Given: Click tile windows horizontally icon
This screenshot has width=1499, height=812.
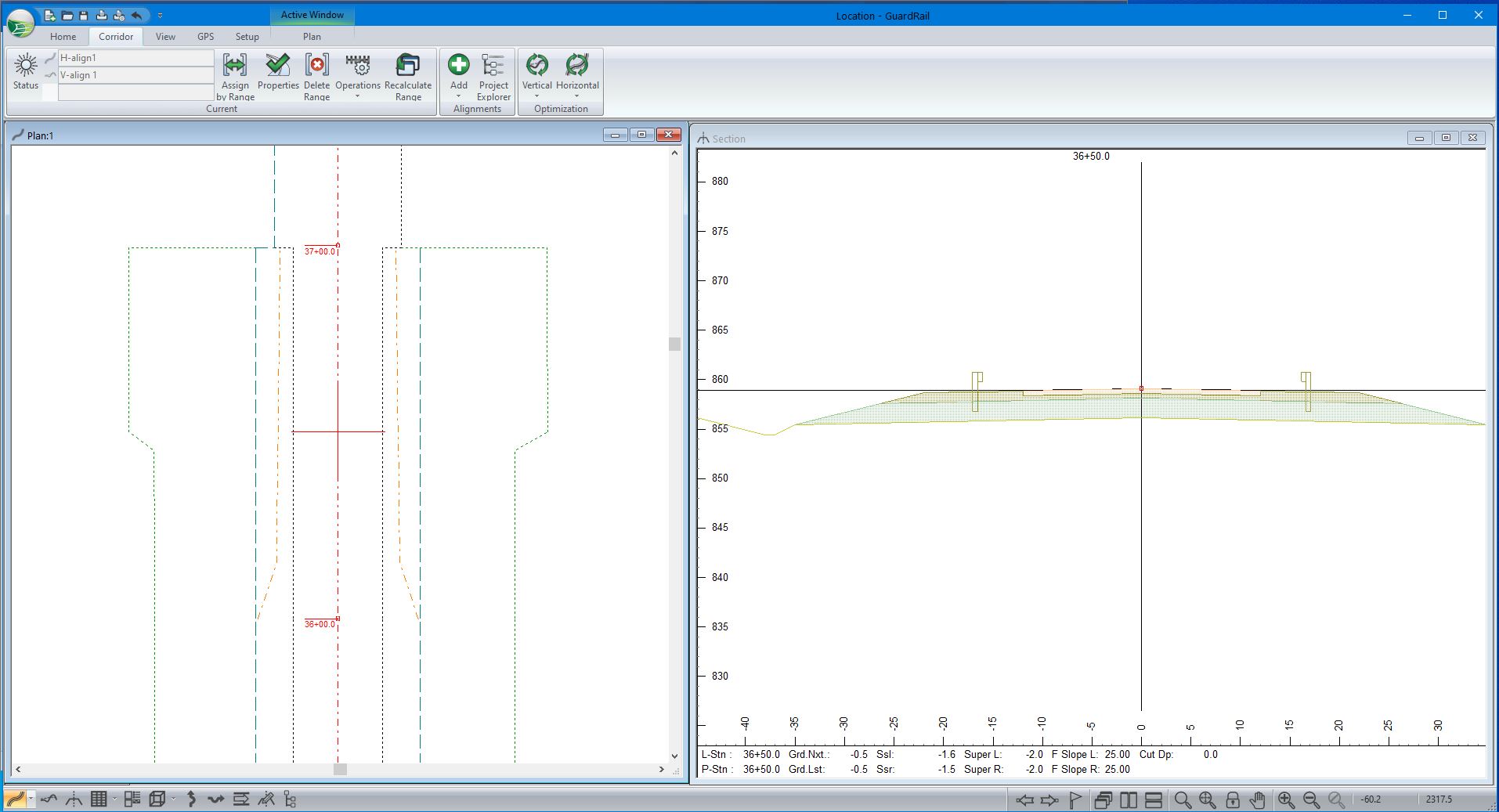Looking at the screenshot, I should [1154, 800].
